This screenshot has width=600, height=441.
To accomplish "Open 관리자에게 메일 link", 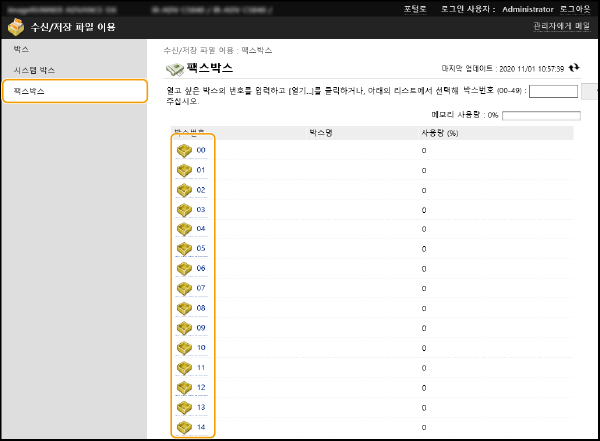I will 561,26.
